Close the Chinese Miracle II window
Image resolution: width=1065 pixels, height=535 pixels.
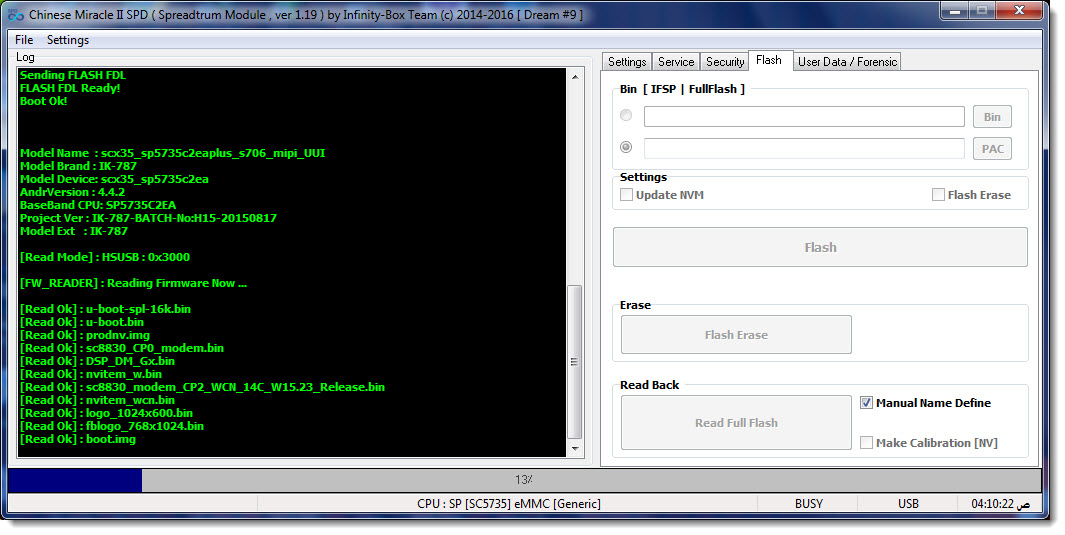[x=1019, y=11]
